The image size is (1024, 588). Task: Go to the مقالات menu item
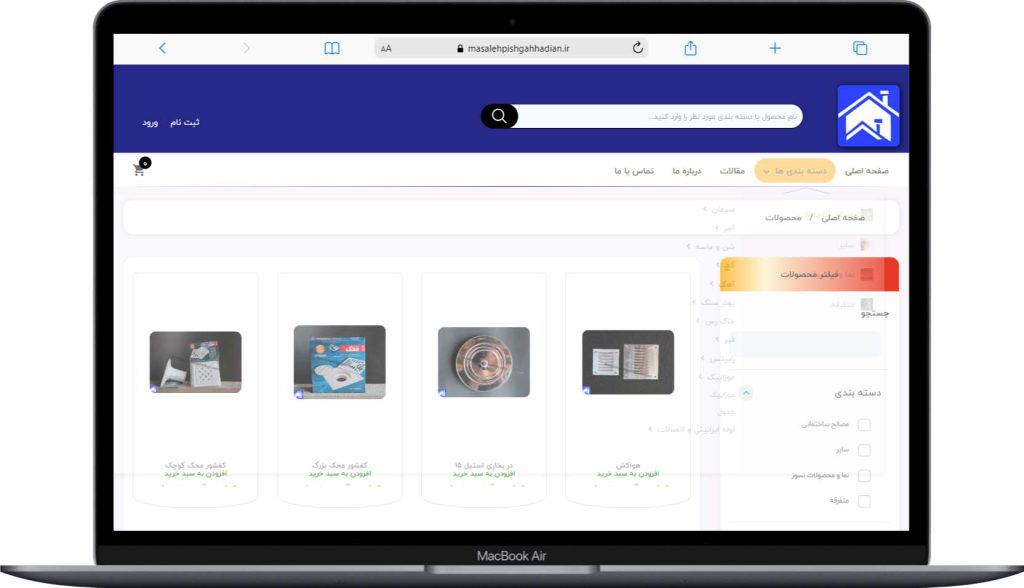click(733, 171)
